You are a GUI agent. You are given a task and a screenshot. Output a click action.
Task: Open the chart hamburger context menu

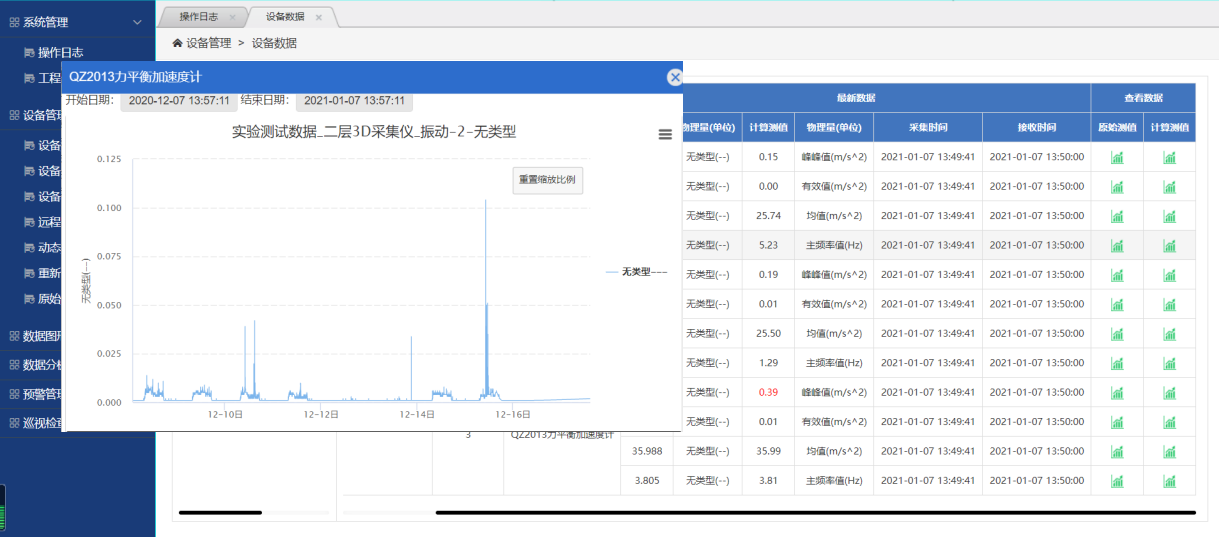tap(666, 134)
